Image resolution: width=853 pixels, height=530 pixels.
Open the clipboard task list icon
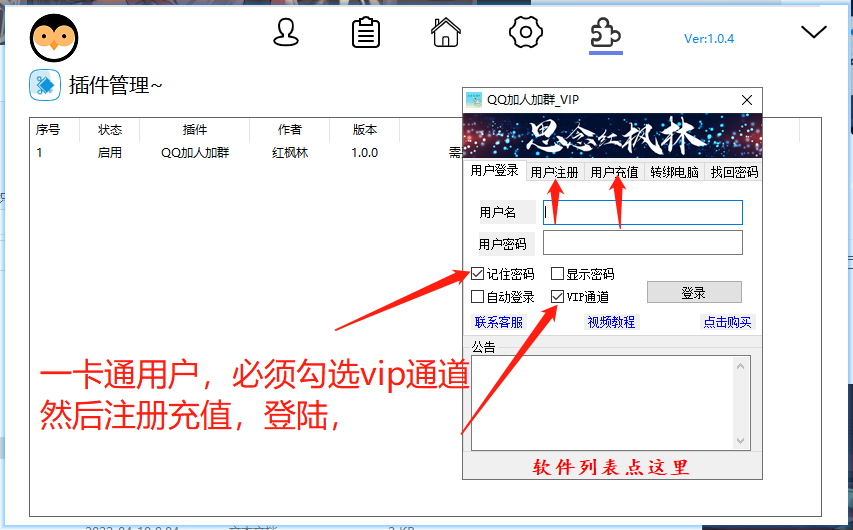pyautogui.click(x=366, y=33)
